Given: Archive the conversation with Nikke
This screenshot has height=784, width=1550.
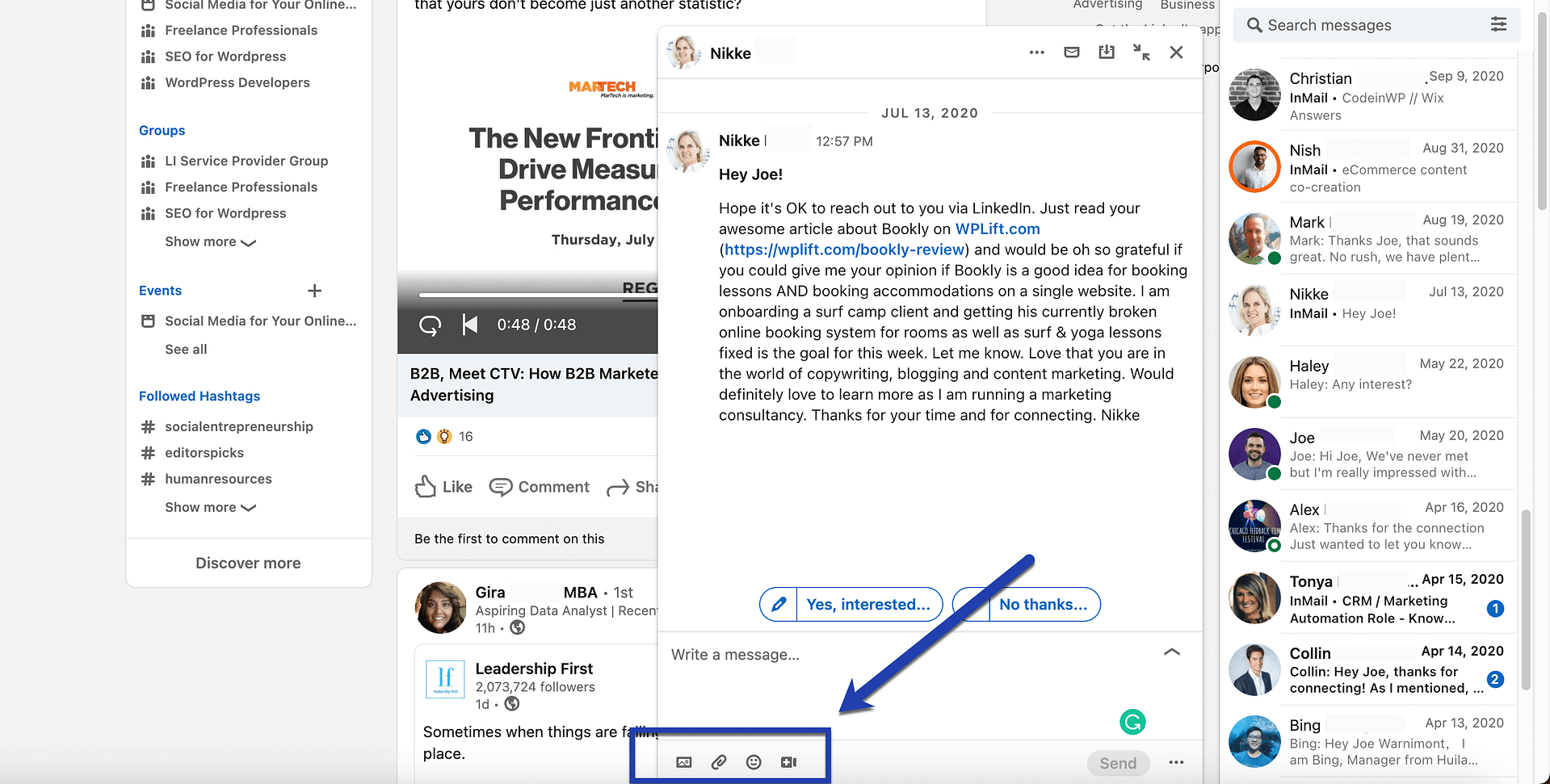Looking at the screenshot, I should [x=1107, y=52].
